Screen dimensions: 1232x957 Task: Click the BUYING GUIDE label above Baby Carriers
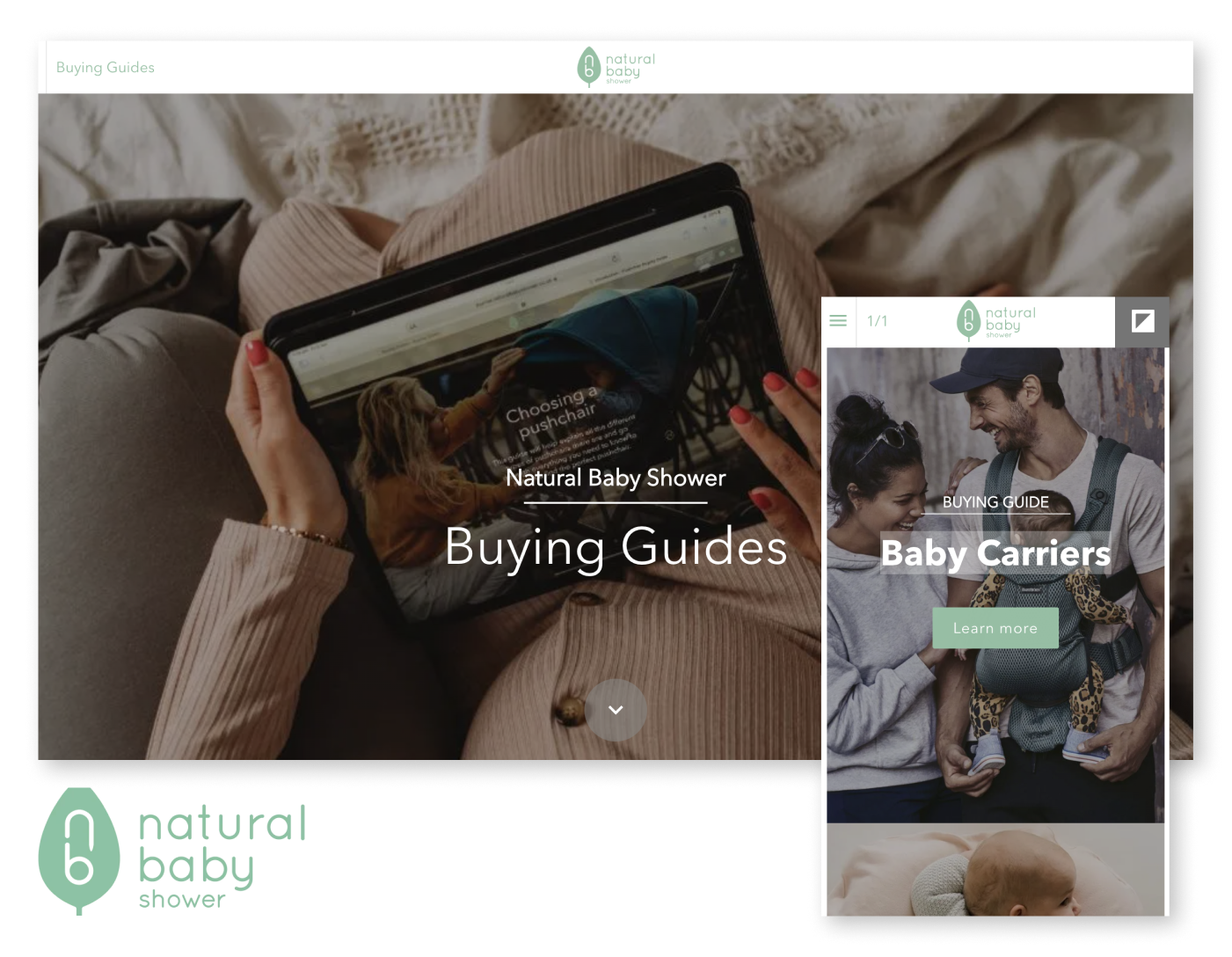(995, 502)
